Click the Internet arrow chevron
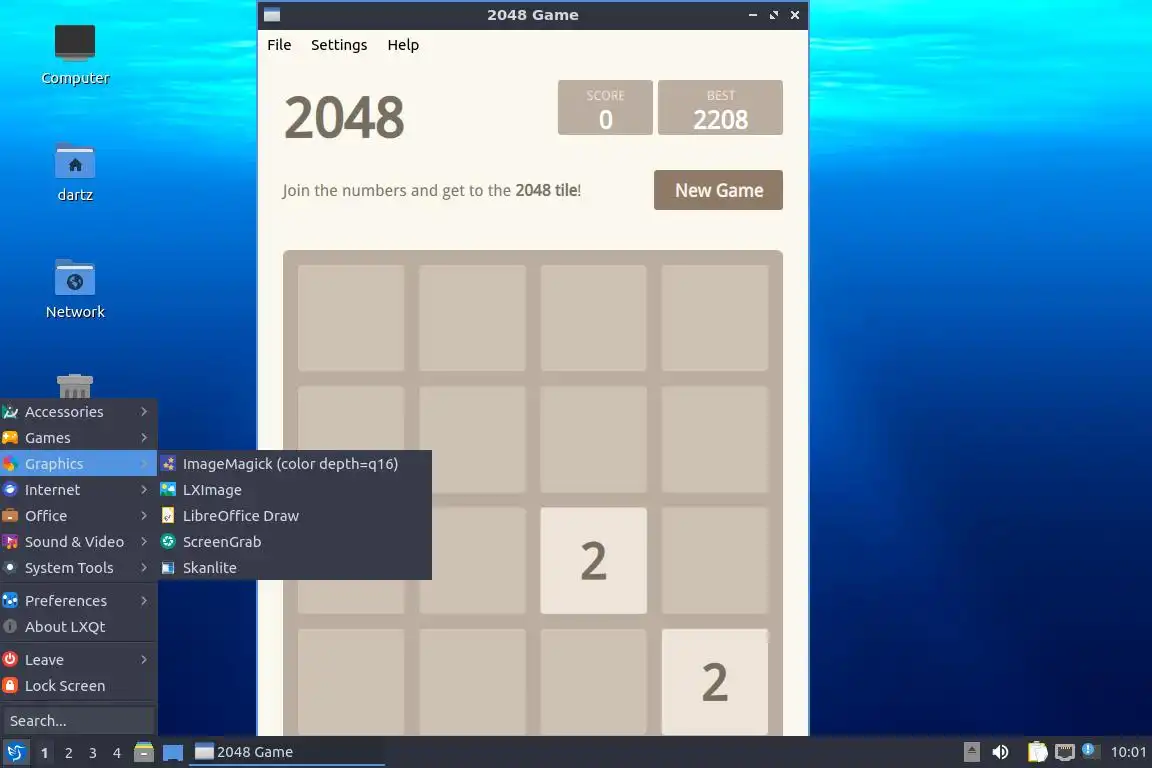1152x768 pixels. click(x=144, y=489)
